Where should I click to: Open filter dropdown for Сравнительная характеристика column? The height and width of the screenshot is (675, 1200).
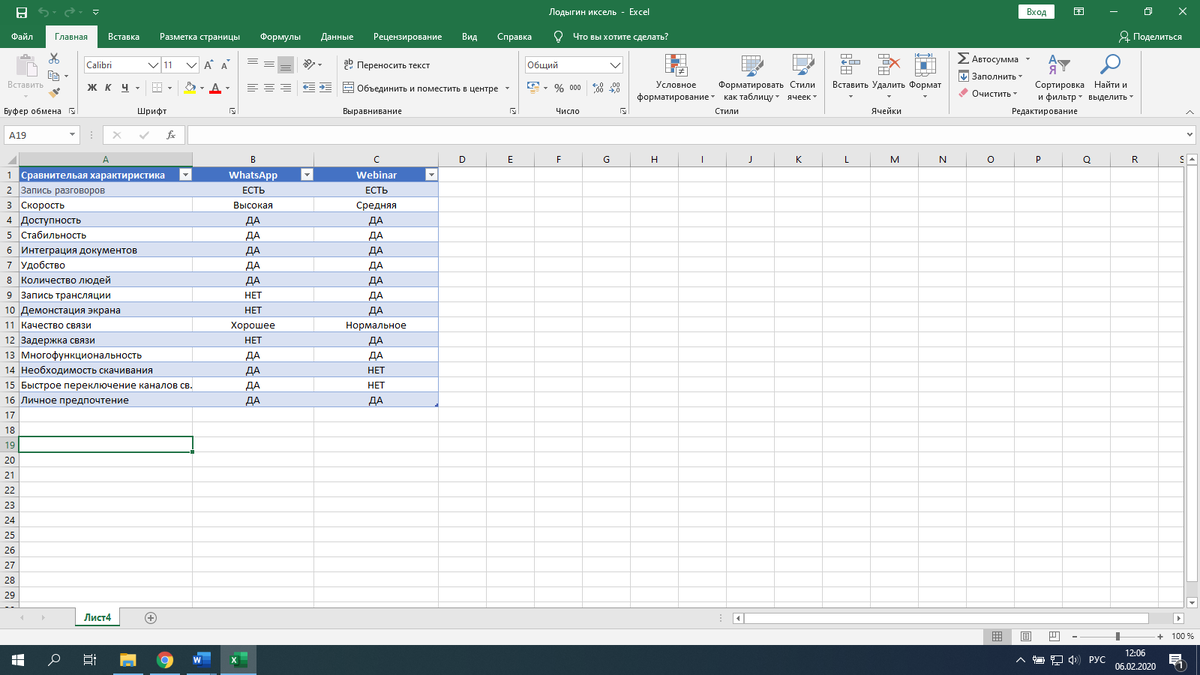(x=184, y=174)
